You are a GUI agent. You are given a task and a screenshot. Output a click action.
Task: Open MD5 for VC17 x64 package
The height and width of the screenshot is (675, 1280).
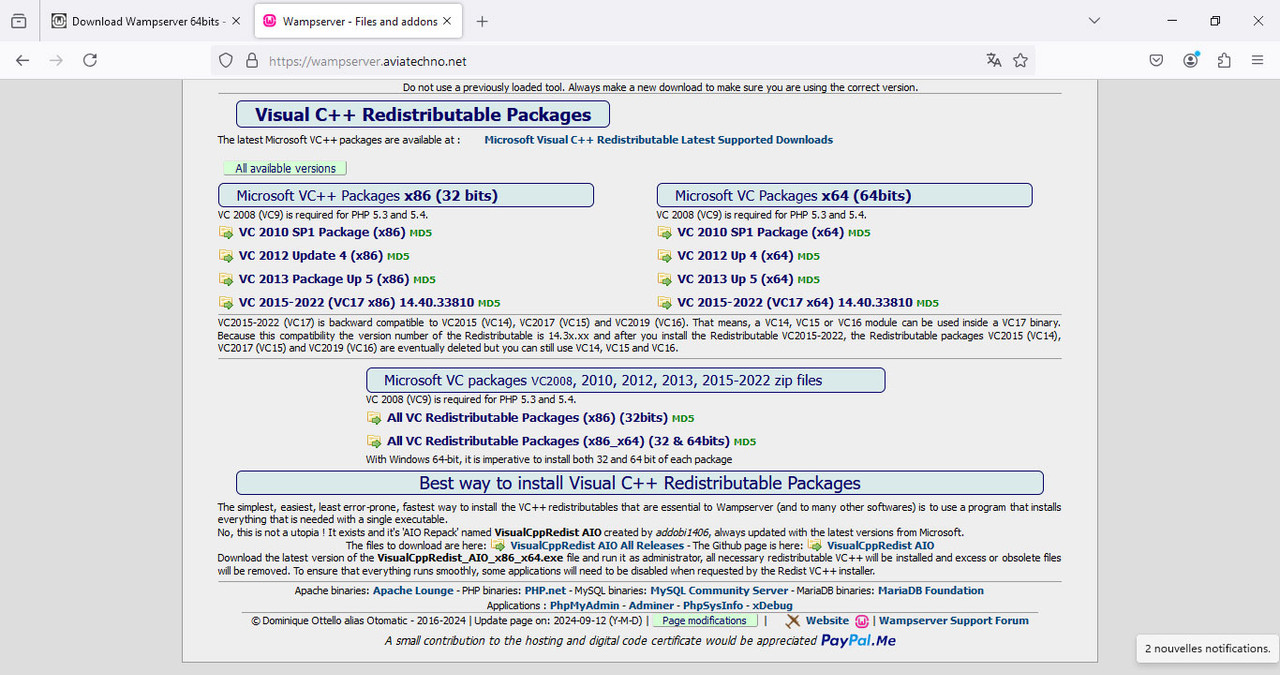[928, 303]
